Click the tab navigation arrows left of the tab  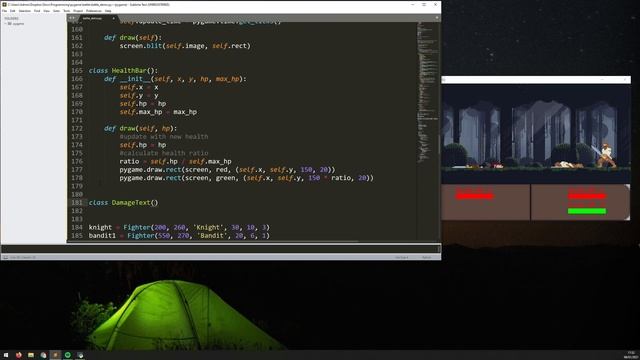click(x=72, y=18)
